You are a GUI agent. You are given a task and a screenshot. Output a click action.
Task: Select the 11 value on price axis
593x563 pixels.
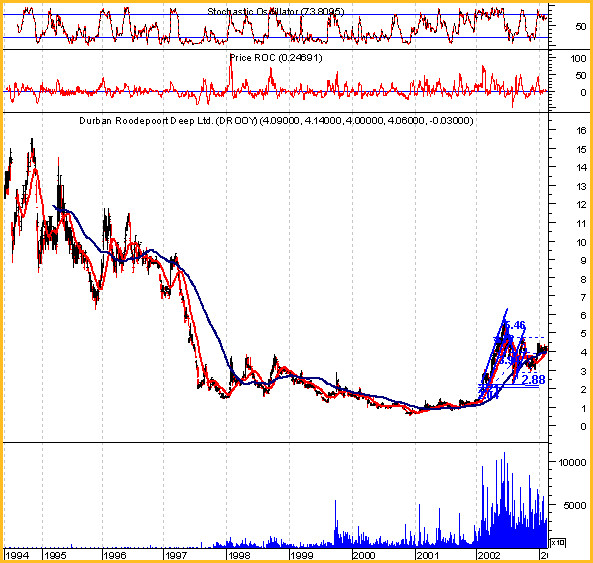pos(581,223)
